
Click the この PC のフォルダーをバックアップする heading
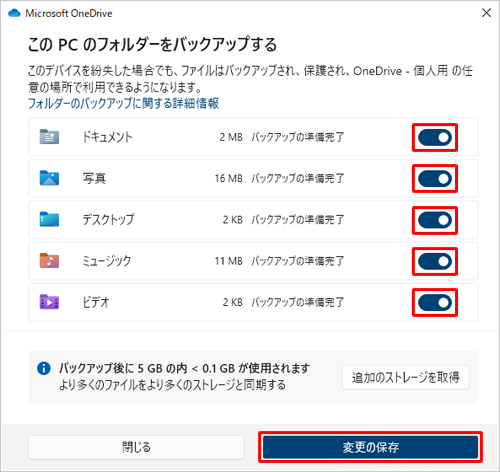tap(152, 44)
